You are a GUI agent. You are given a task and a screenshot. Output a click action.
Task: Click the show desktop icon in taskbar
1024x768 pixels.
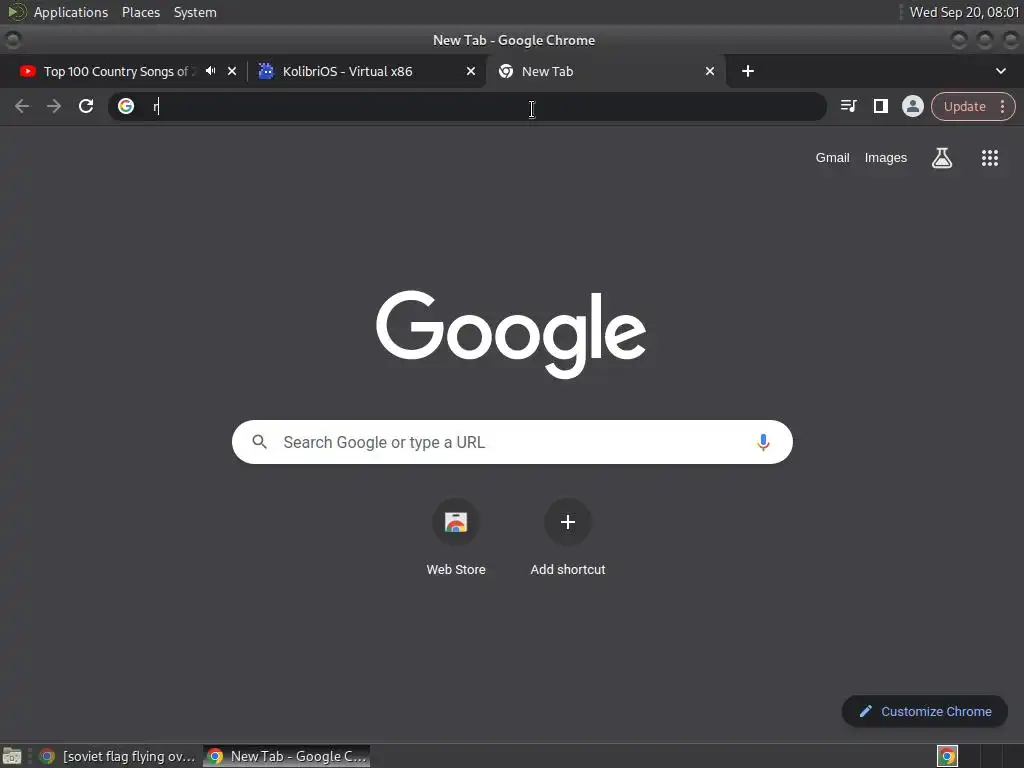click(x=12, y=756)
